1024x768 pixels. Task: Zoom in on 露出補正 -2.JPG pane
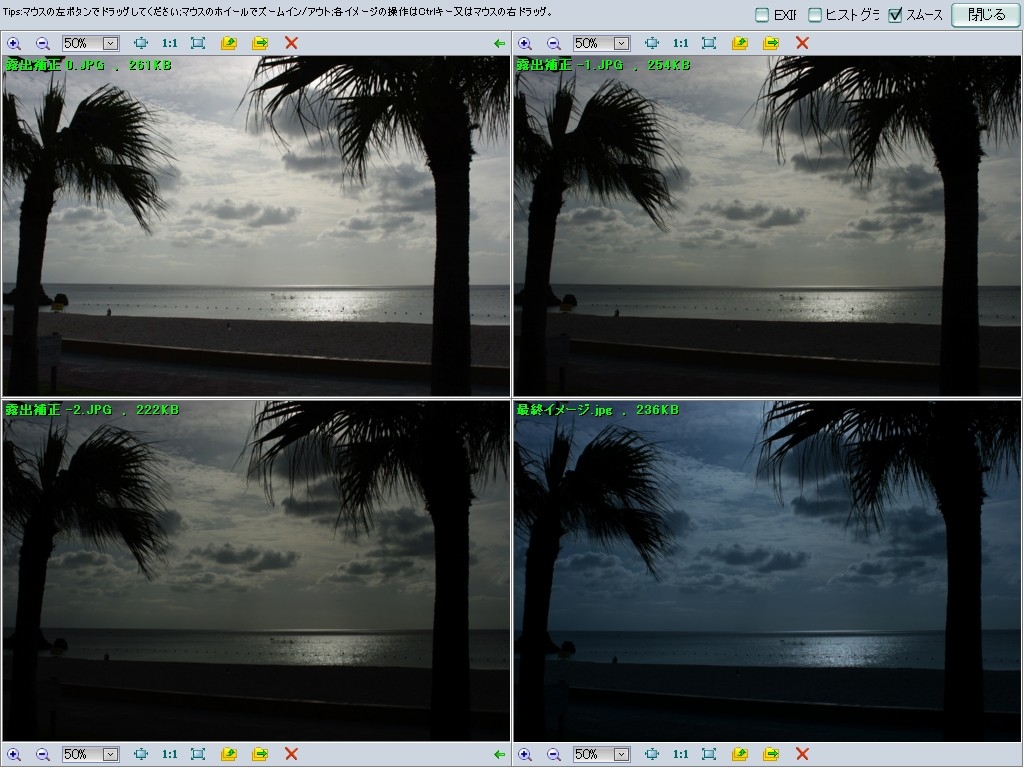coord(14,754)
